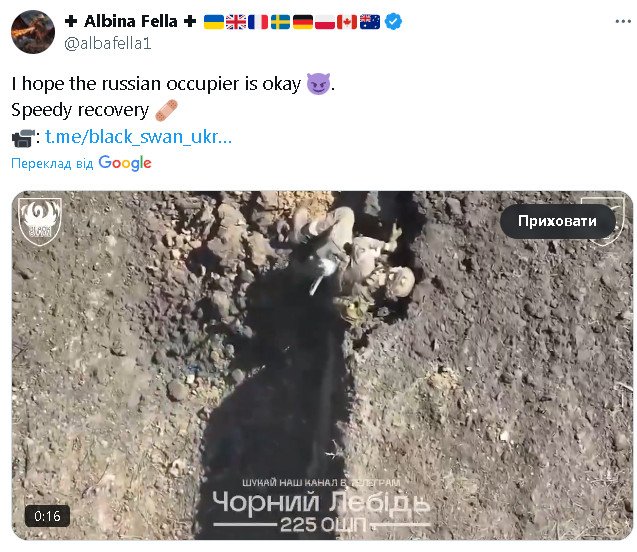Viewport: 637px width, 552px height.
Task: Play the video by clicking its center
Action: pos(322,366)
